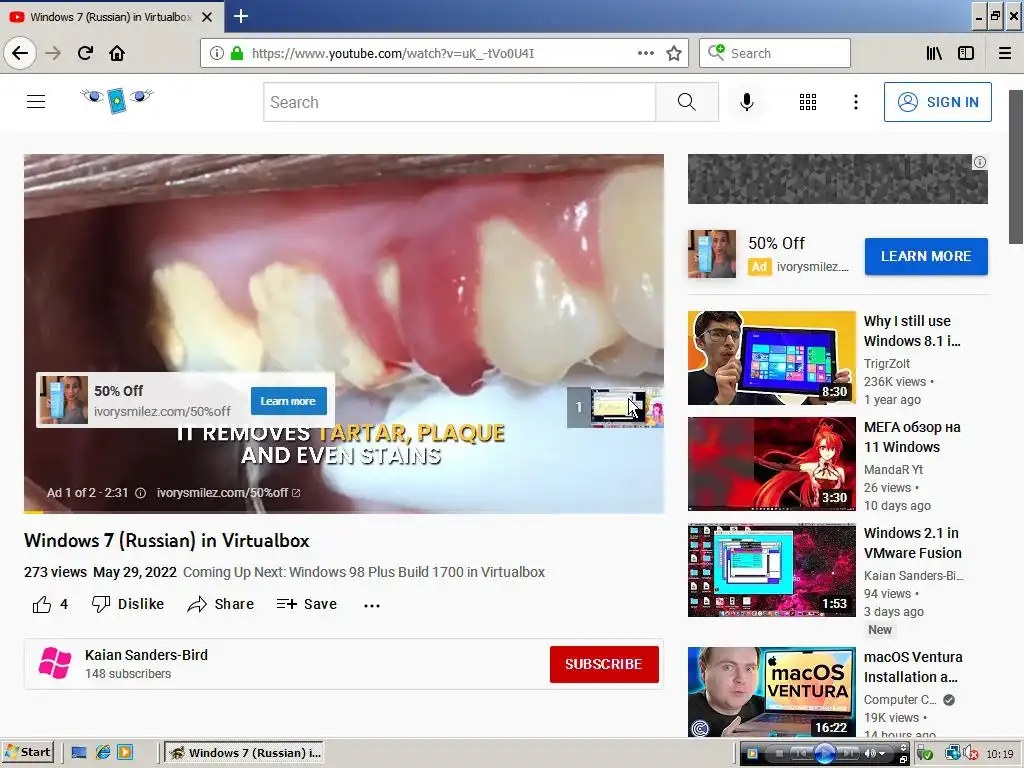Open the Firefox hamburger menu

click(1005, 53)
